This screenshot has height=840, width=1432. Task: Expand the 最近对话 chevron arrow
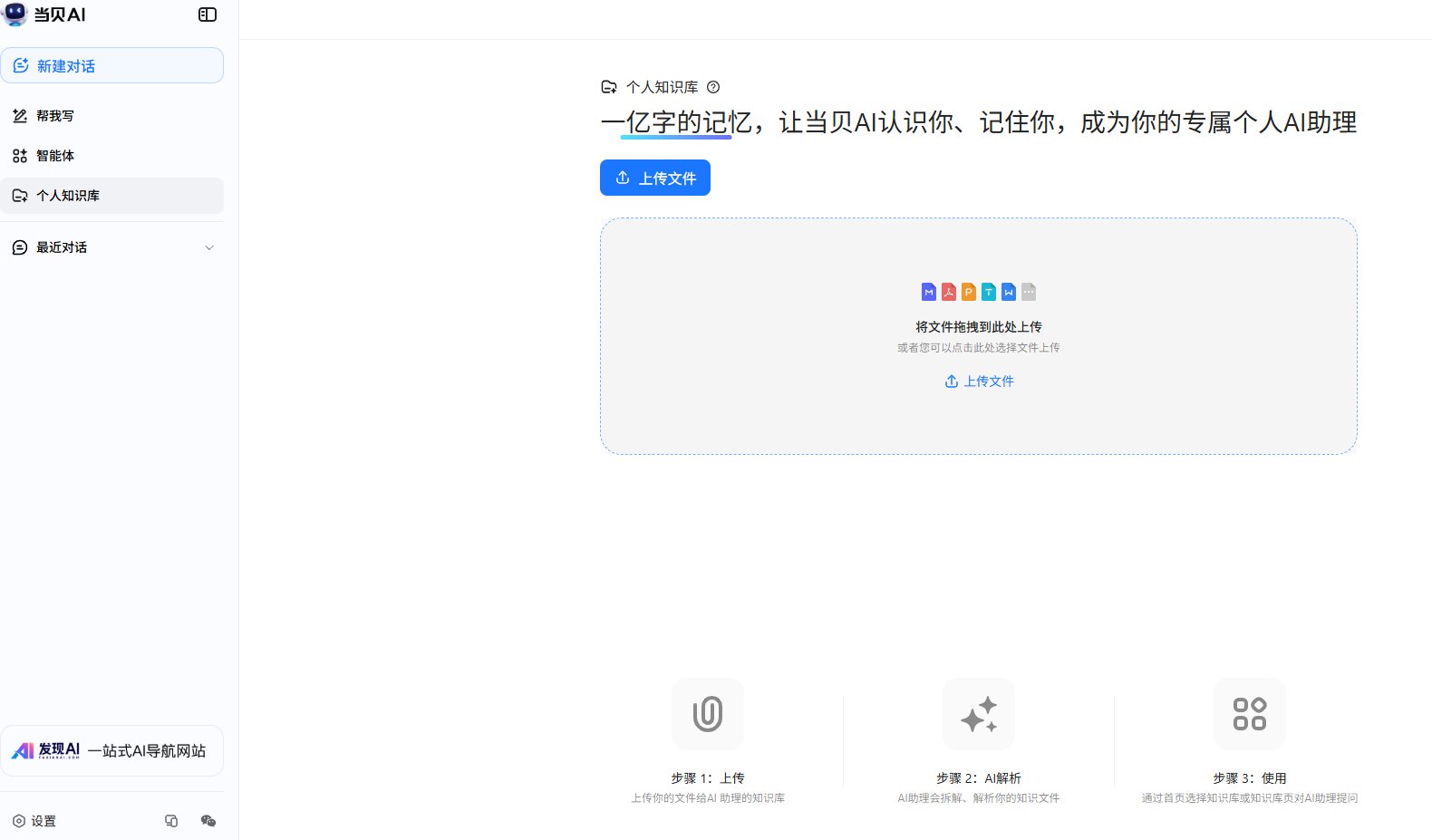click(209, 247)
